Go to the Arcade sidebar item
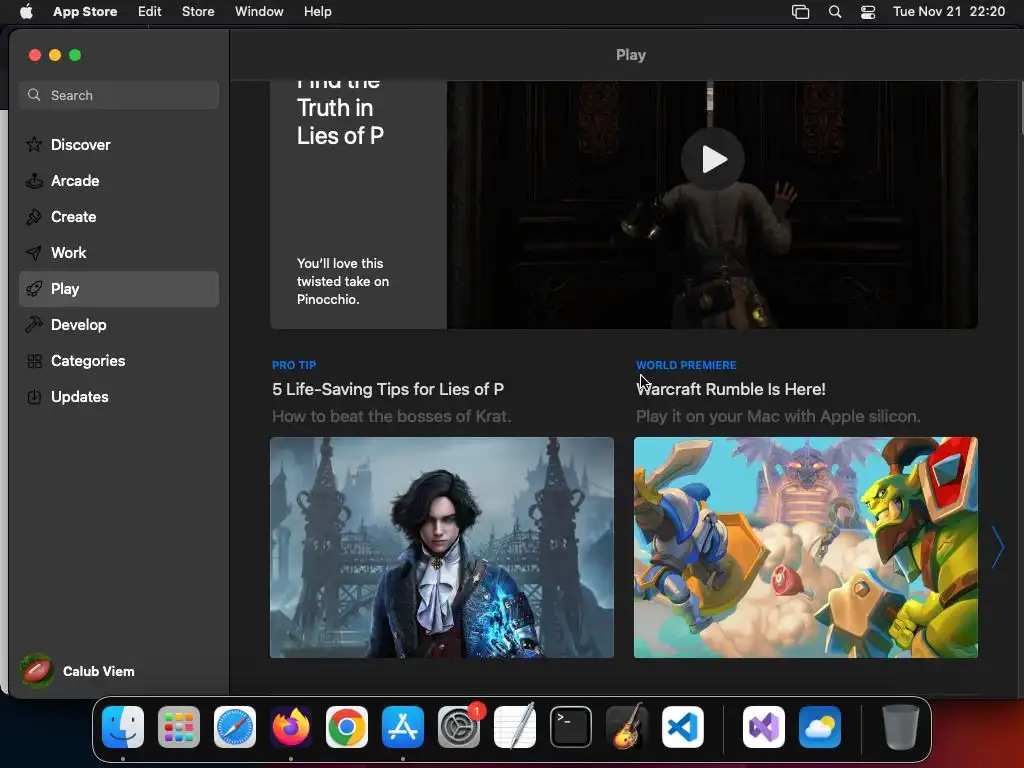Screen dimensions: 1024x768 tap(119, 181)
